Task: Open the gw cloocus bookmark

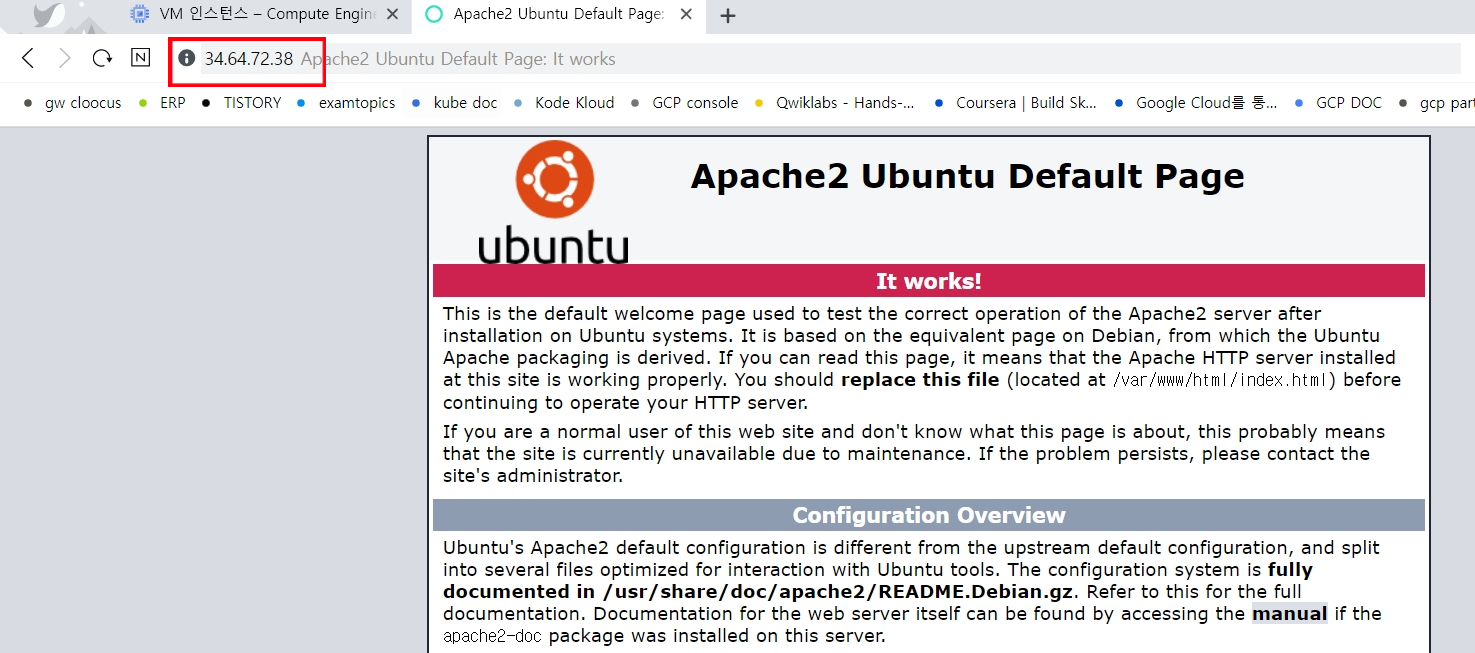Action: tap(71, 103)
